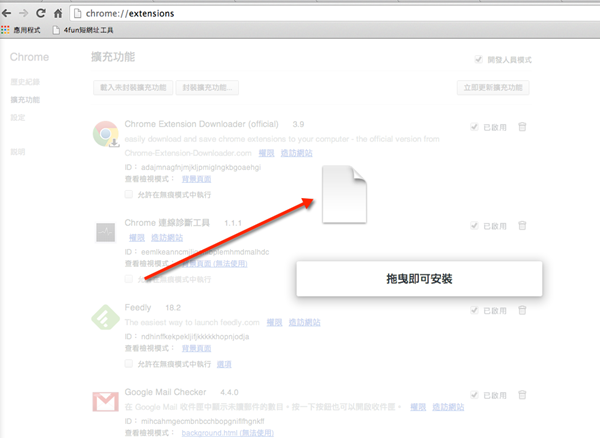The width and height of the screenshot is (600, 438).
Task: Allow Feedly in incognito mode checkbox
Action: click(x=129, y=363)
